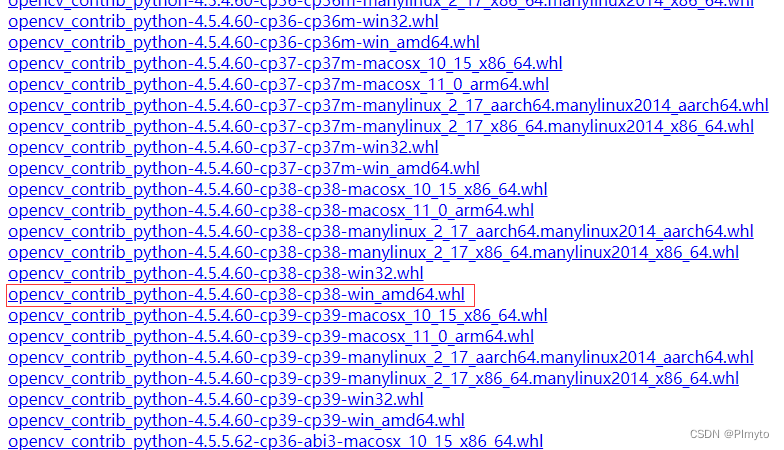The image size is (784, 450).
Task: Click the cp39-cp39-win32.whl link
Action: pyautogui.click(x=216, y=400)
